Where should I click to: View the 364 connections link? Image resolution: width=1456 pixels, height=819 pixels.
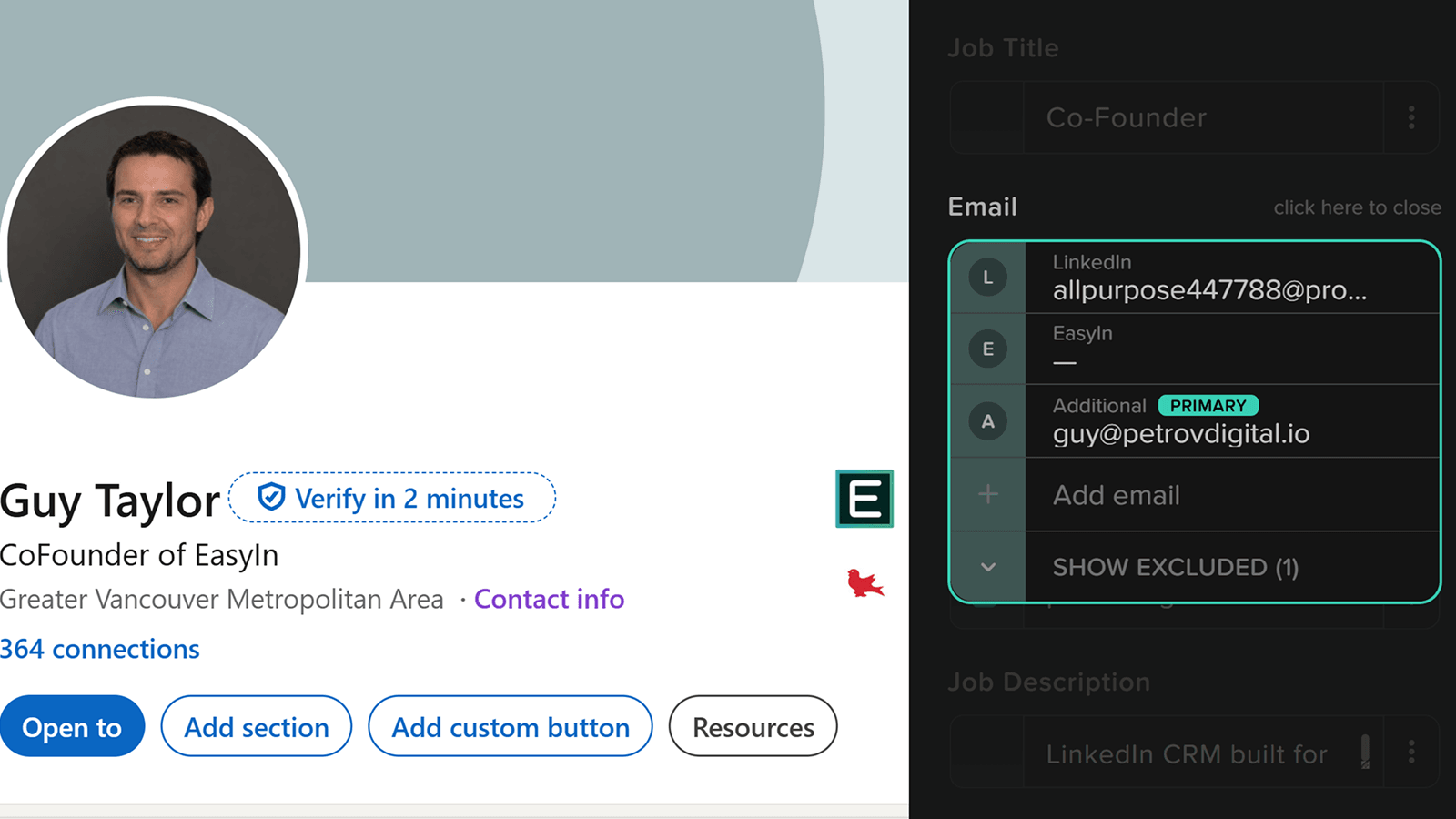100,649
